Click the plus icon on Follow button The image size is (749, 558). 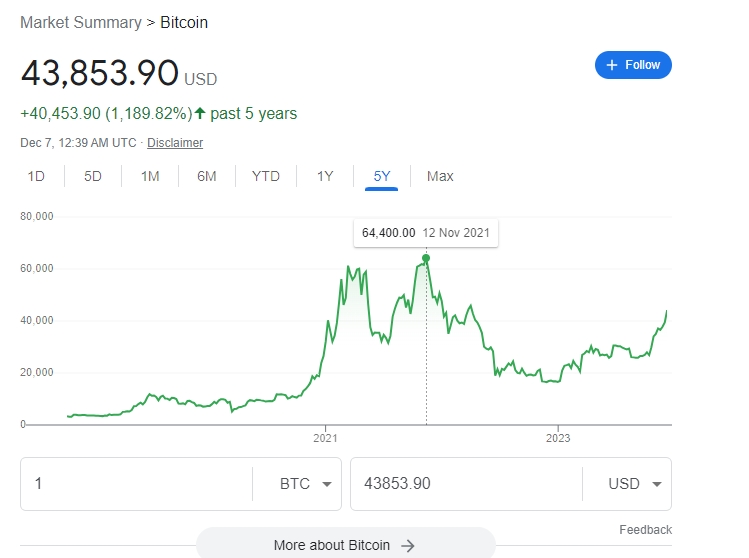pos(613,65)
